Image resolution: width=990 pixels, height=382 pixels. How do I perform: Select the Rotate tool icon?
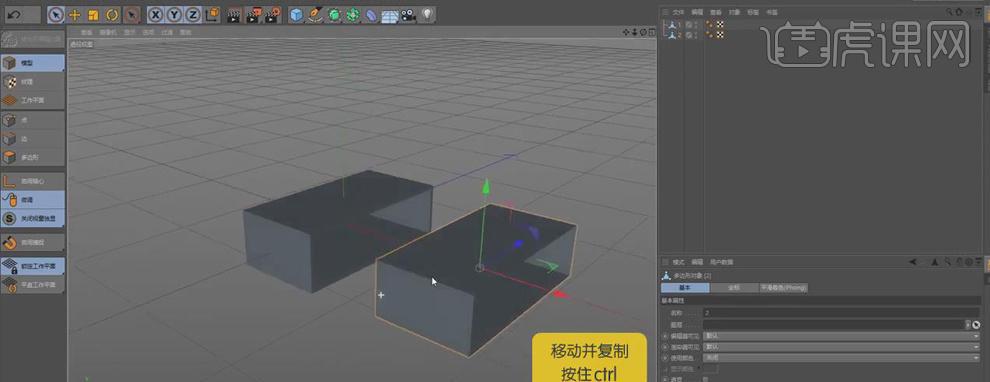(112, 14)
